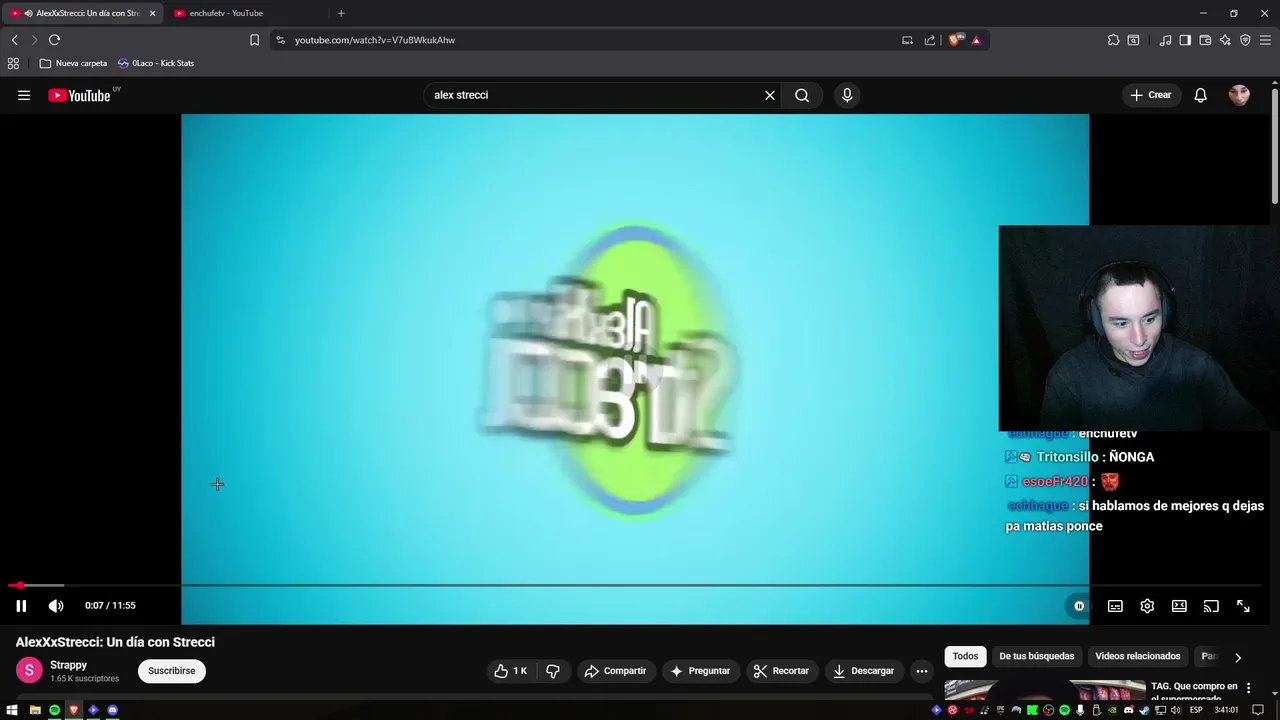
Task: Go back in browser history
Action: pos(14,40)
